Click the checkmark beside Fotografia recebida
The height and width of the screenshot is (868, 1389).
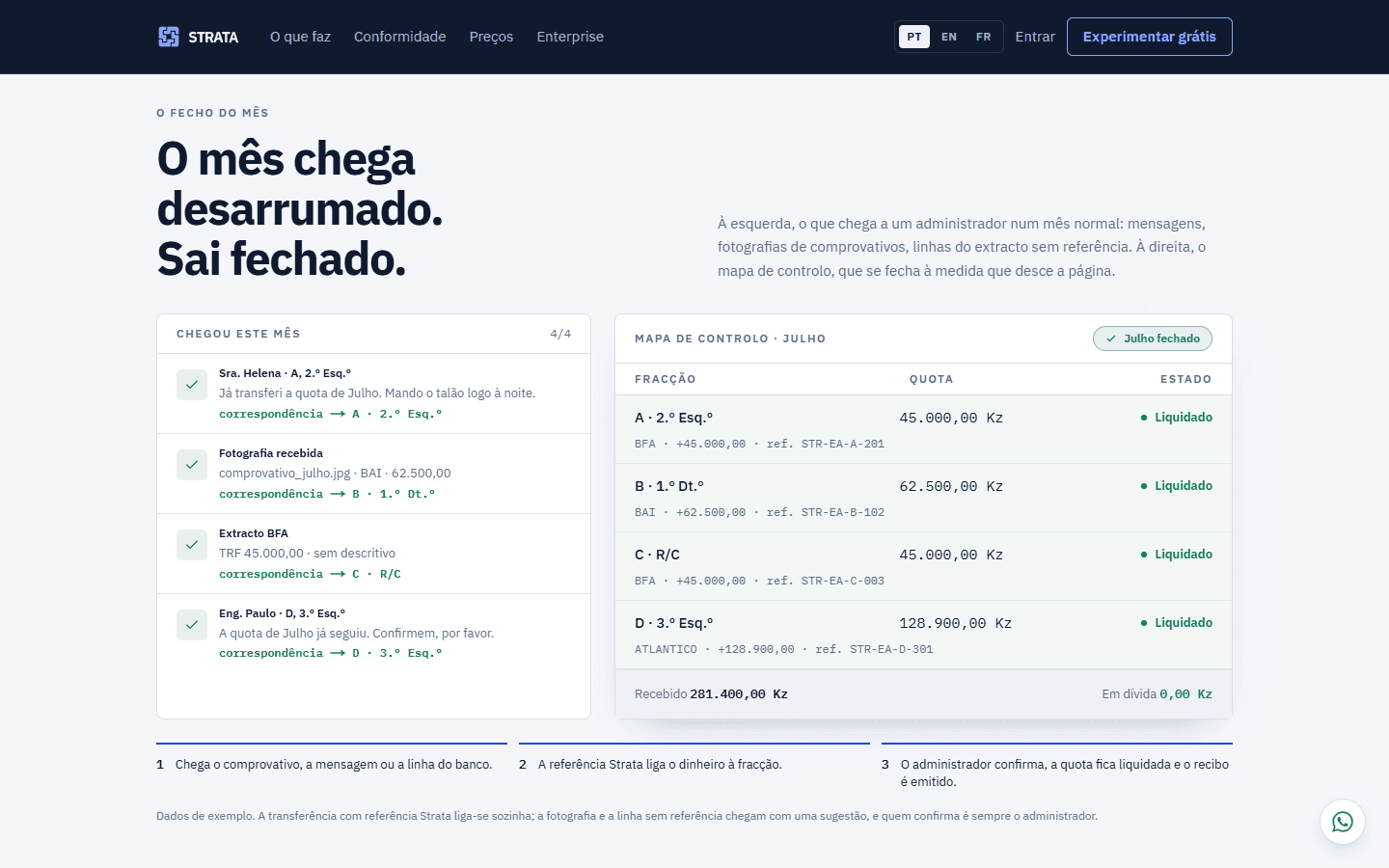pos(192,465)
